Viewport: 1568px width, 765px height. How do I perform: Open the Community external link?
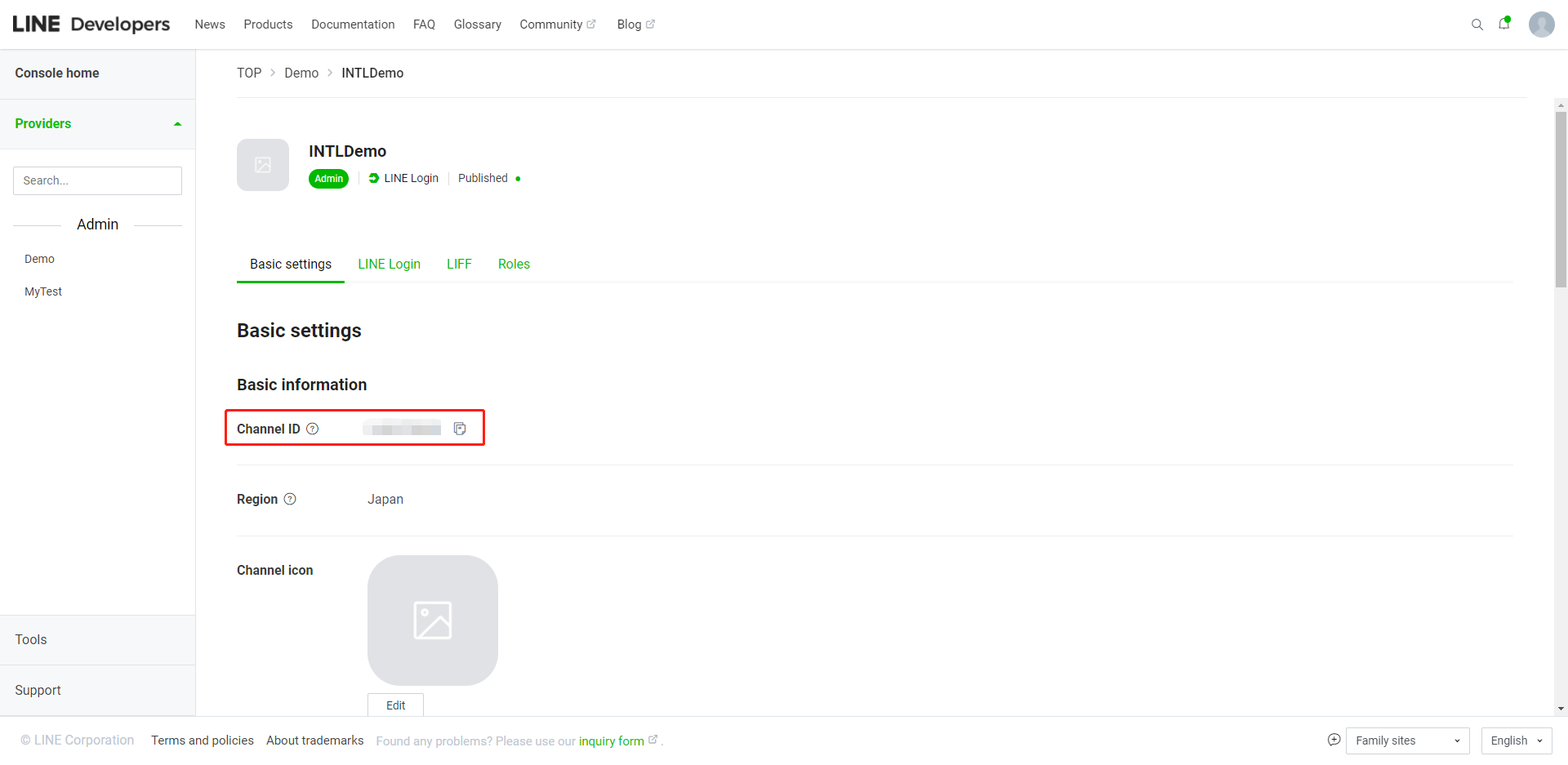pos(558,24)
